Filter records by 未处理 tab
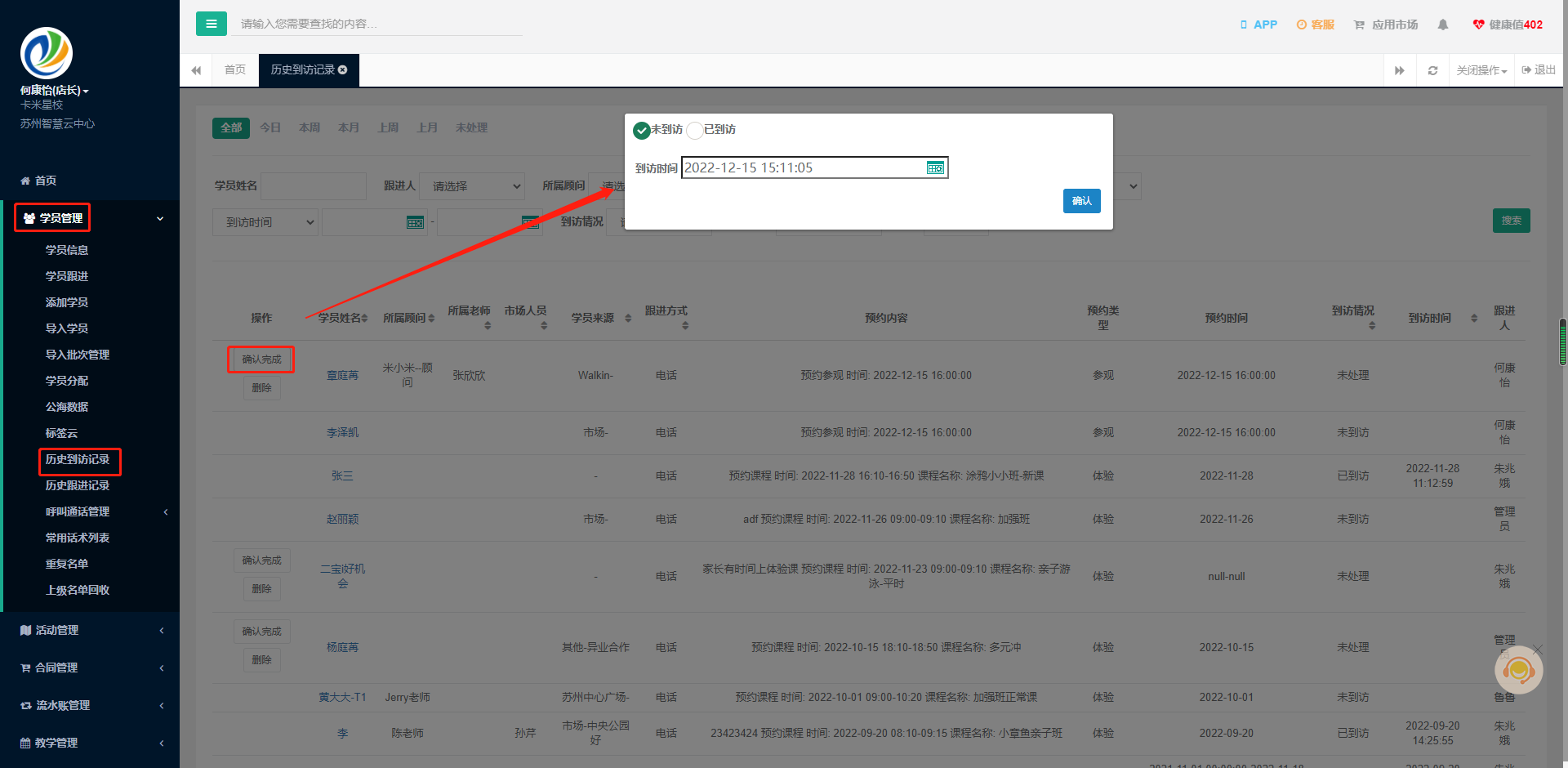This screenshot has height=768, width=1568. tap(471, 127)
